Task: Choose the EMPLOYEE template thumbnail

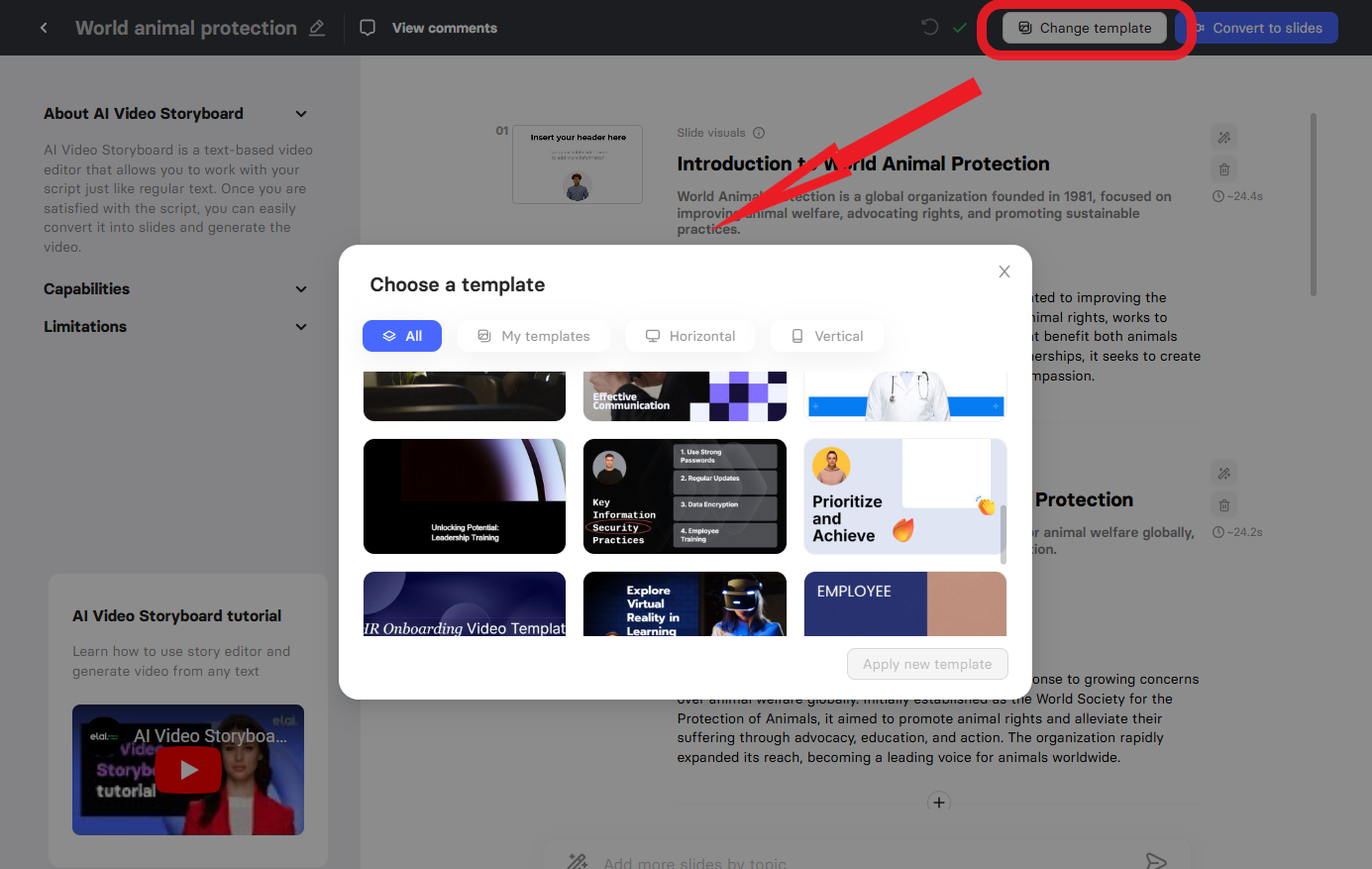Action: pyautogui.click(x=904, y=603)
